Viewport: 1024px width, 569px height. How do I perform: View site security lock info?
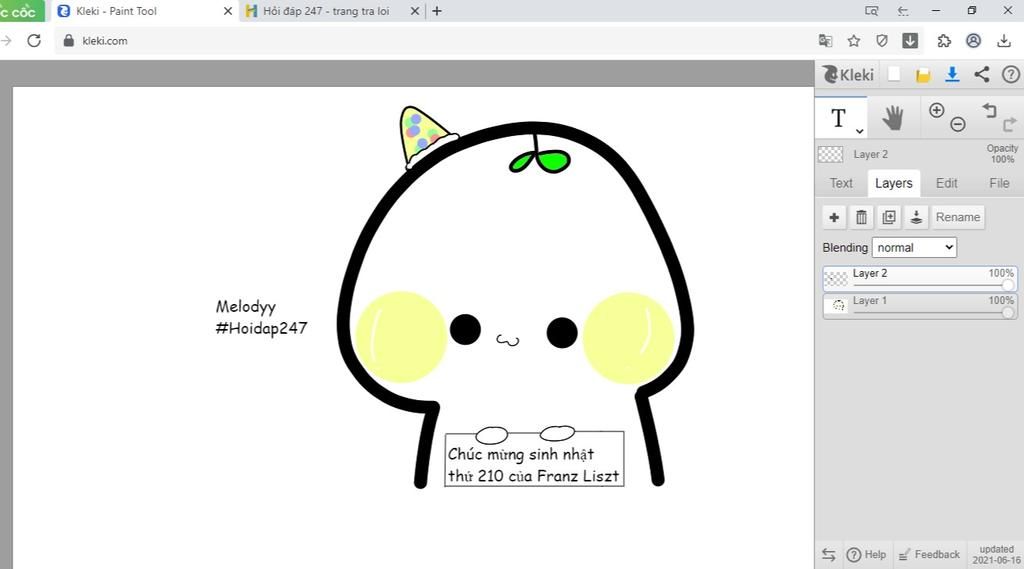tap(69, 41)
